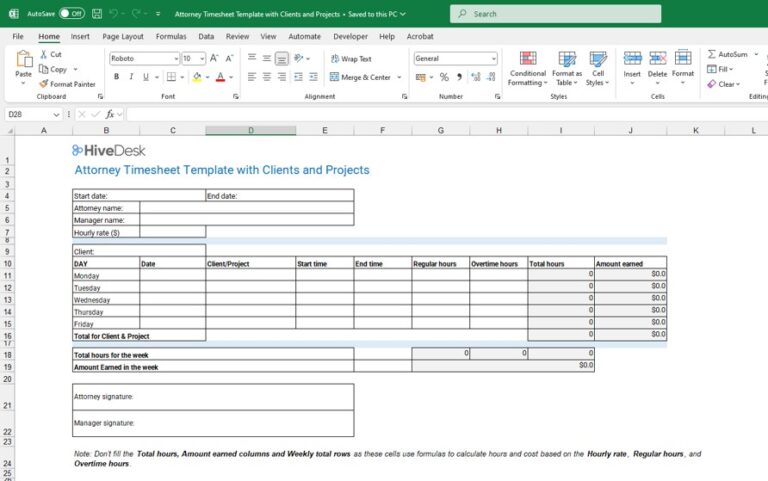768x481 pixels.
Task: Toggle Underline formatting
Action: 145,77
